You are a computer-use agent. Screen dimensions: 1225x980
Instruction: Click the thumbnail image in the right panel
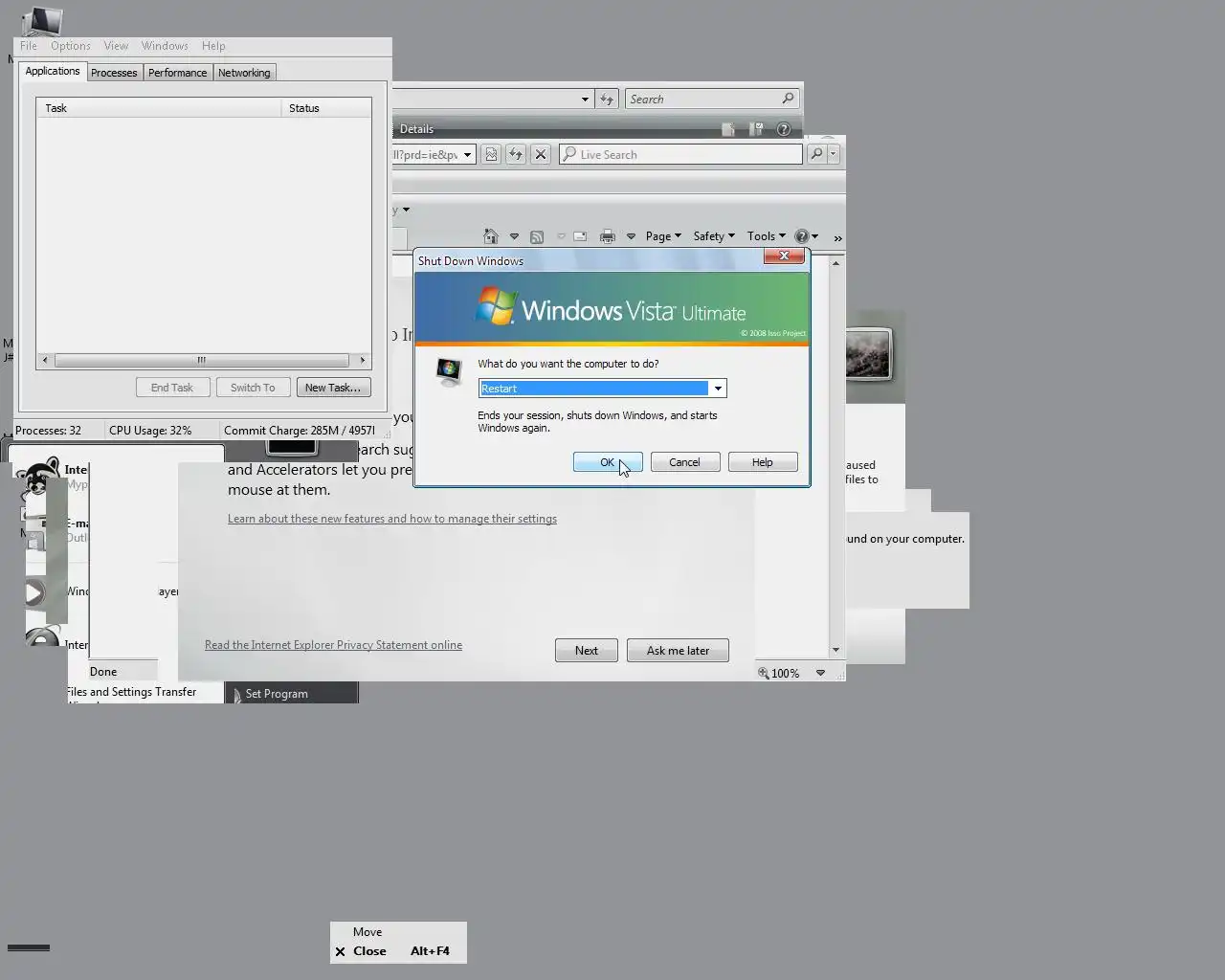(x=869, y=354)
